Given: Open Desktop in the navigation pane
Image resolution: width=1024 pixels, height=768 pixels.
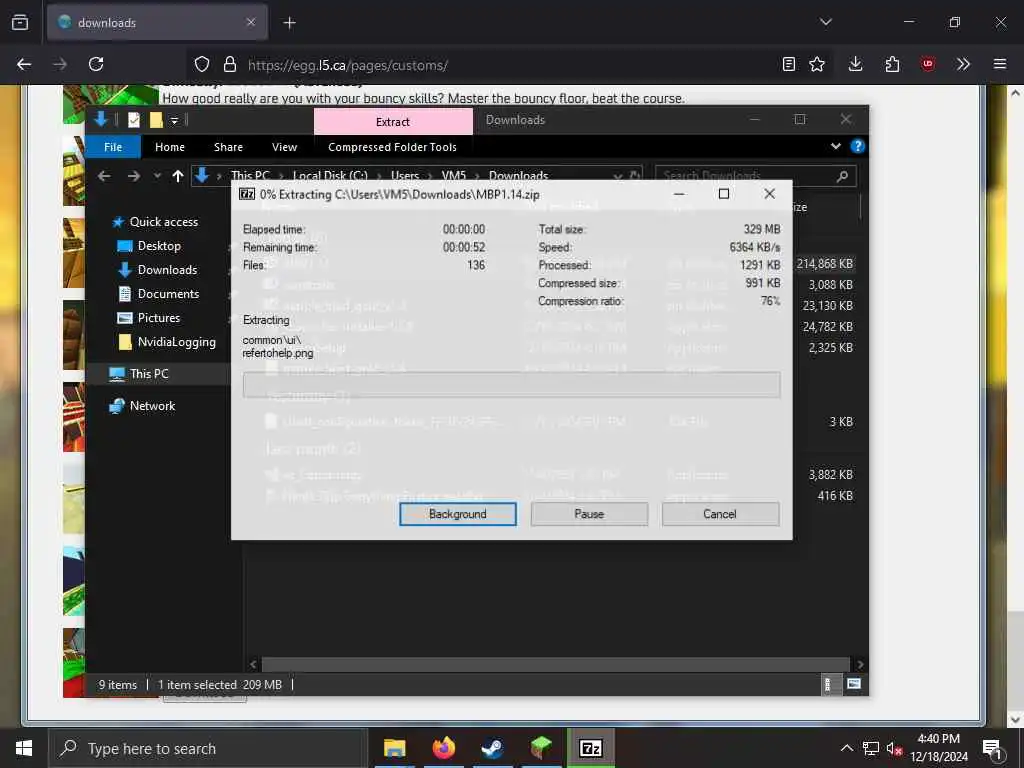Looking at the screenshot, I should (x=159, y=246).
